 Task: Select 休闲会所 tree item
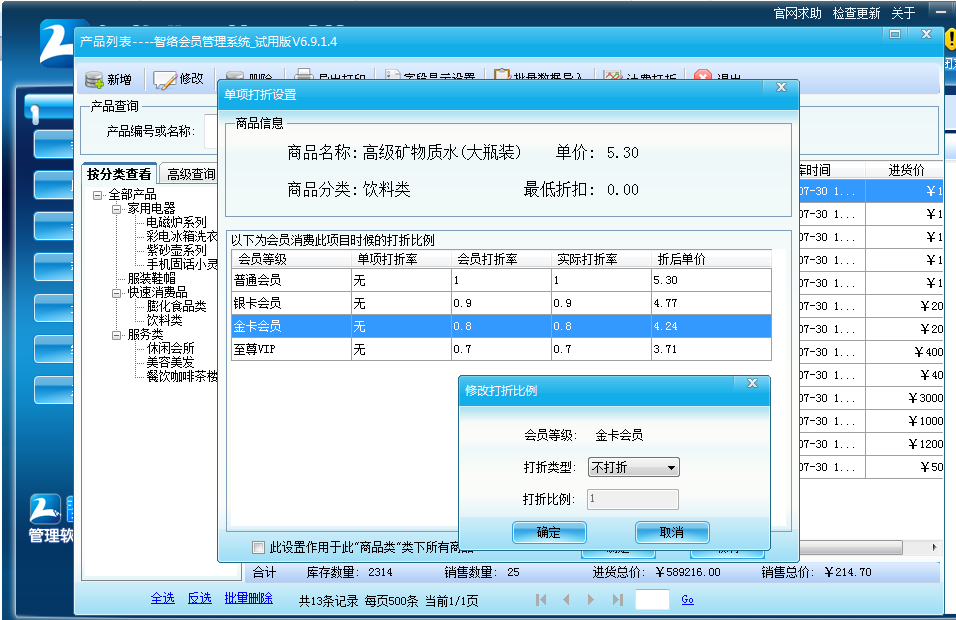[170, 349]
